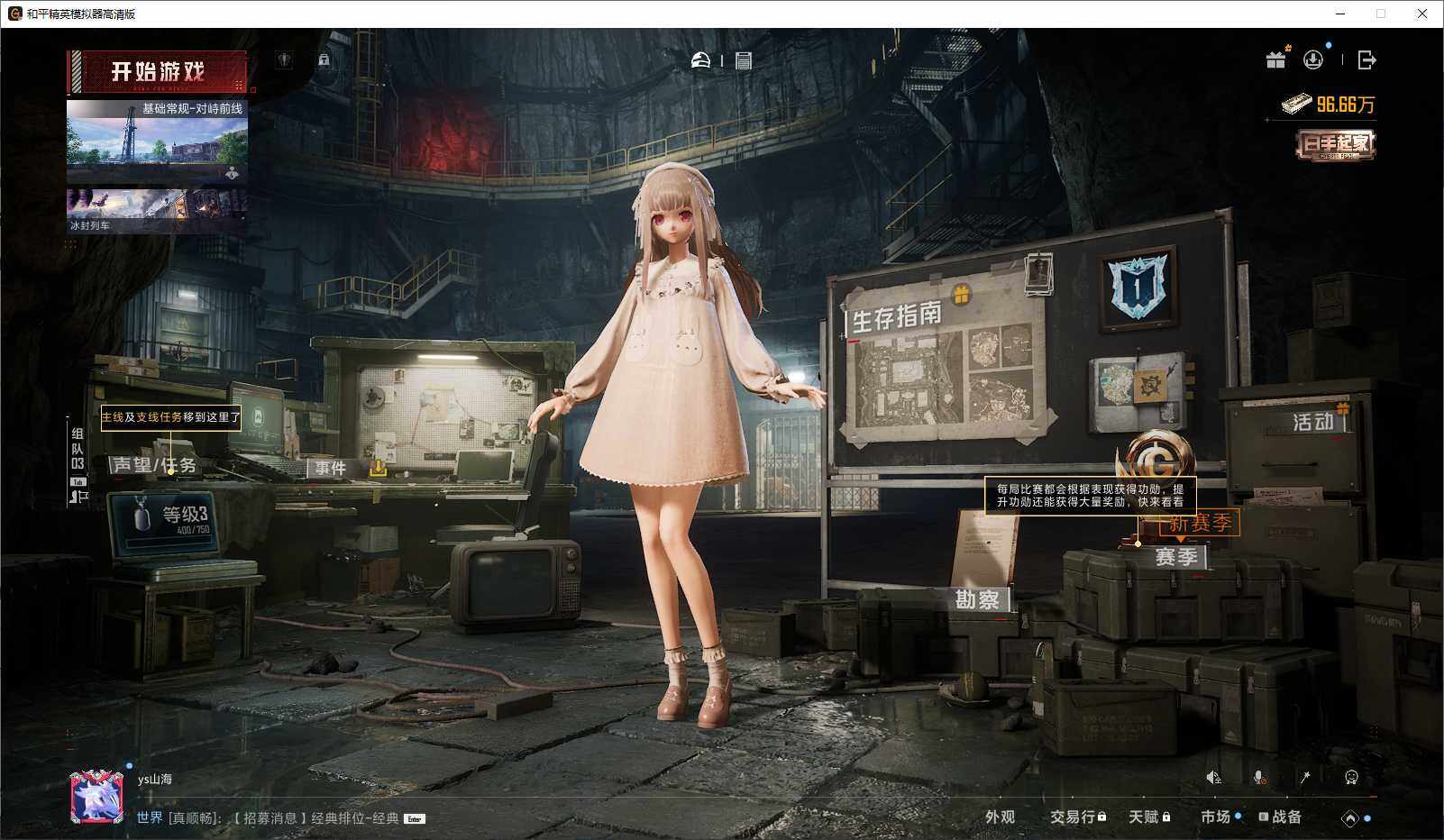1444x840 pixels.
Task: Click the exit door icon
Action: pyautogui.click(x=1366, y=59)
